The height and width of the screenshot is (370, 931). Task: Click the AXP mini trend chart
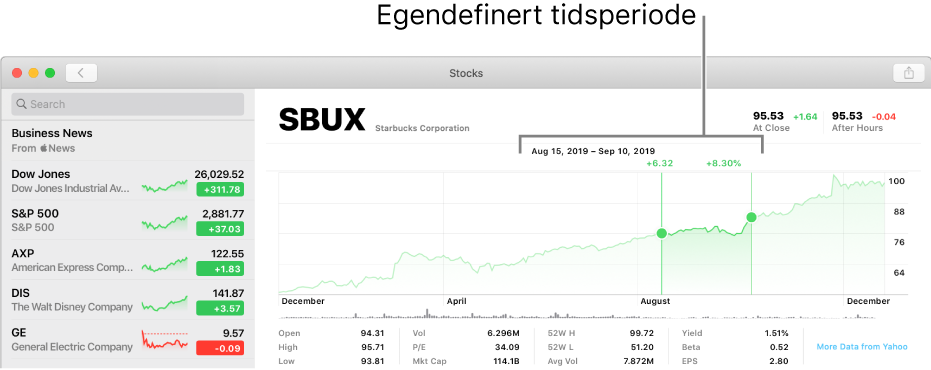[x=165, y=264]
